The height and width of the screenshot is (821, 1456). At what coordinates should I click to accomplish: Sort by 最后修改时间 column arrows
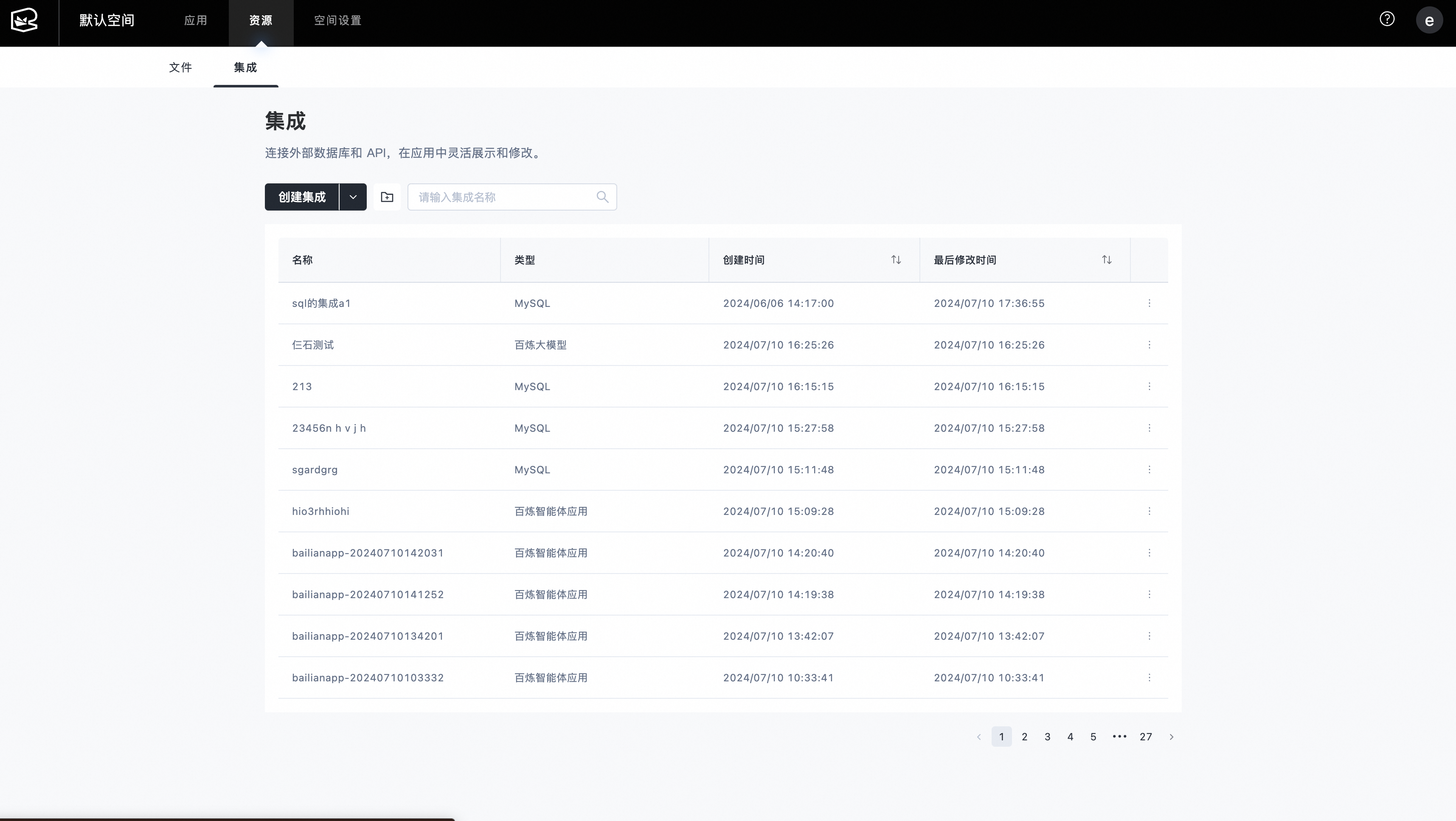(x=1107, y=259)
